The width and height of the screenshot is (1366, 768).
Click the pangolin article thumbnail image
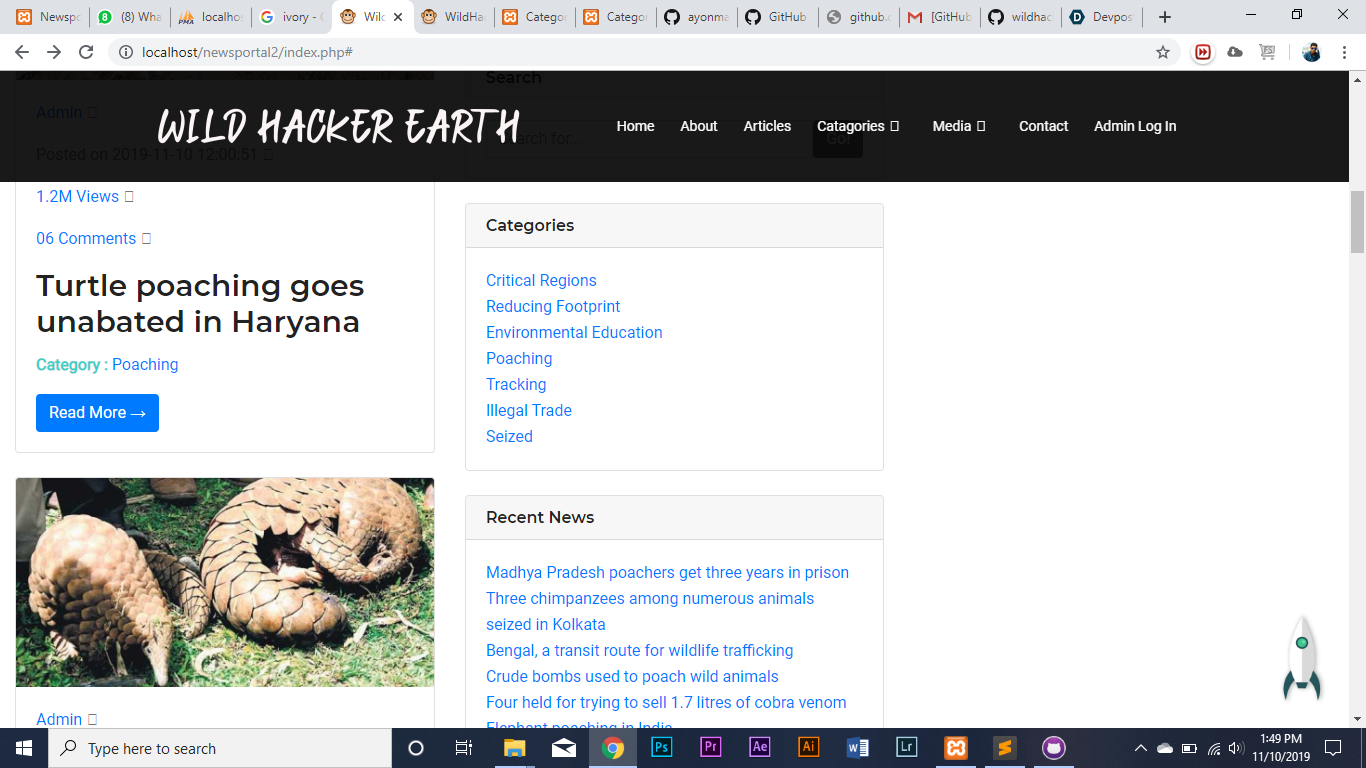(225, 582)
